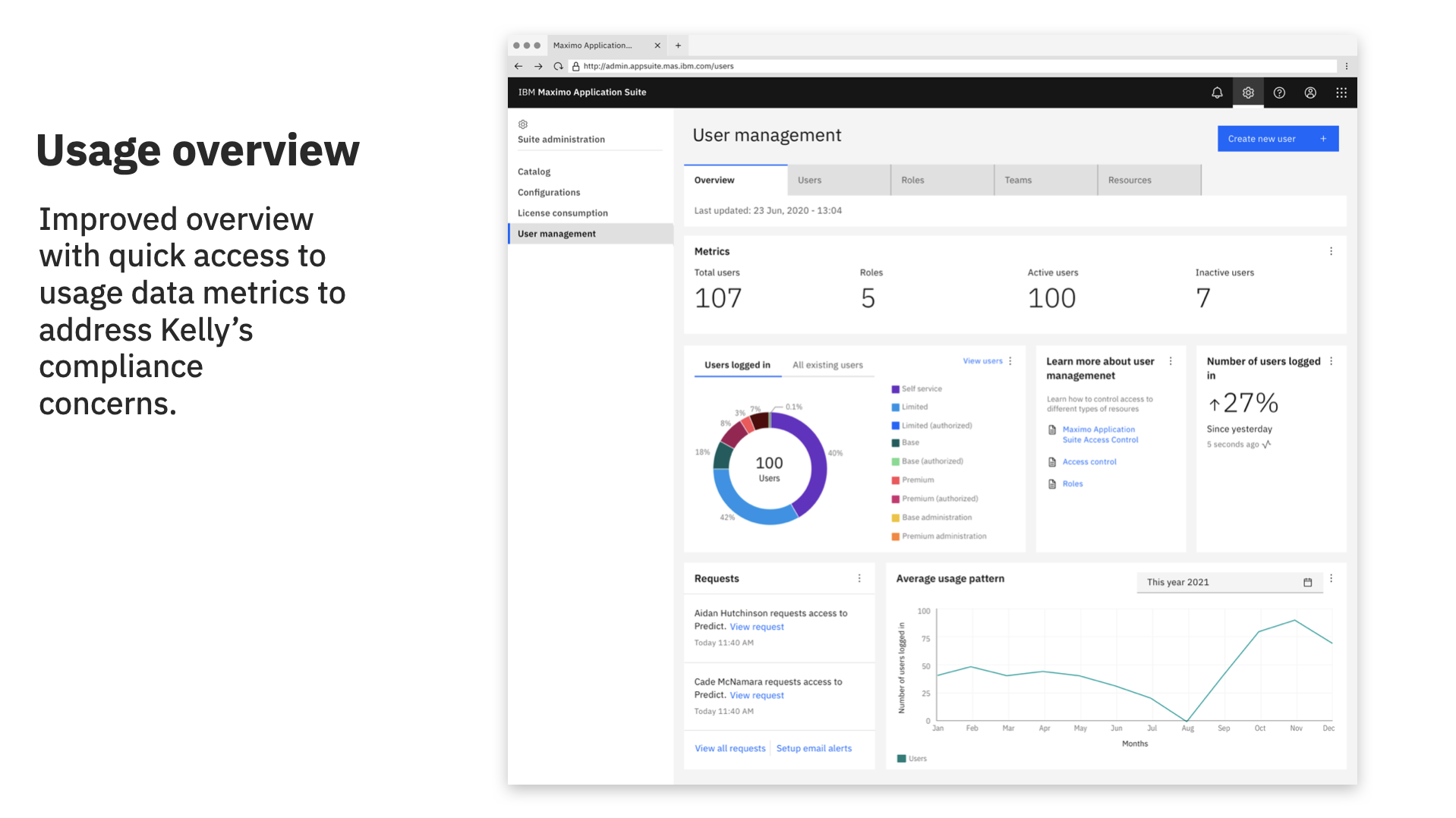Open Catalog in the sidebar
Screen dimensions: 1456x818
pos(534,172)
